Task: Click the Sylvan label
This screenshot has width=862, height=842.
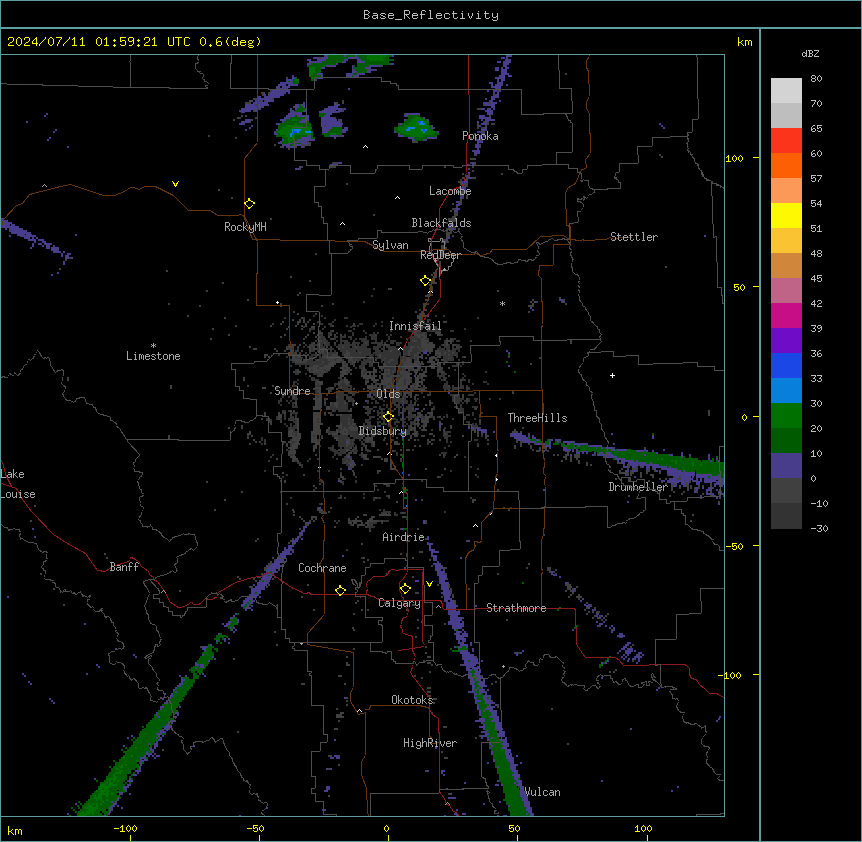Action: (x=390, y=245)
